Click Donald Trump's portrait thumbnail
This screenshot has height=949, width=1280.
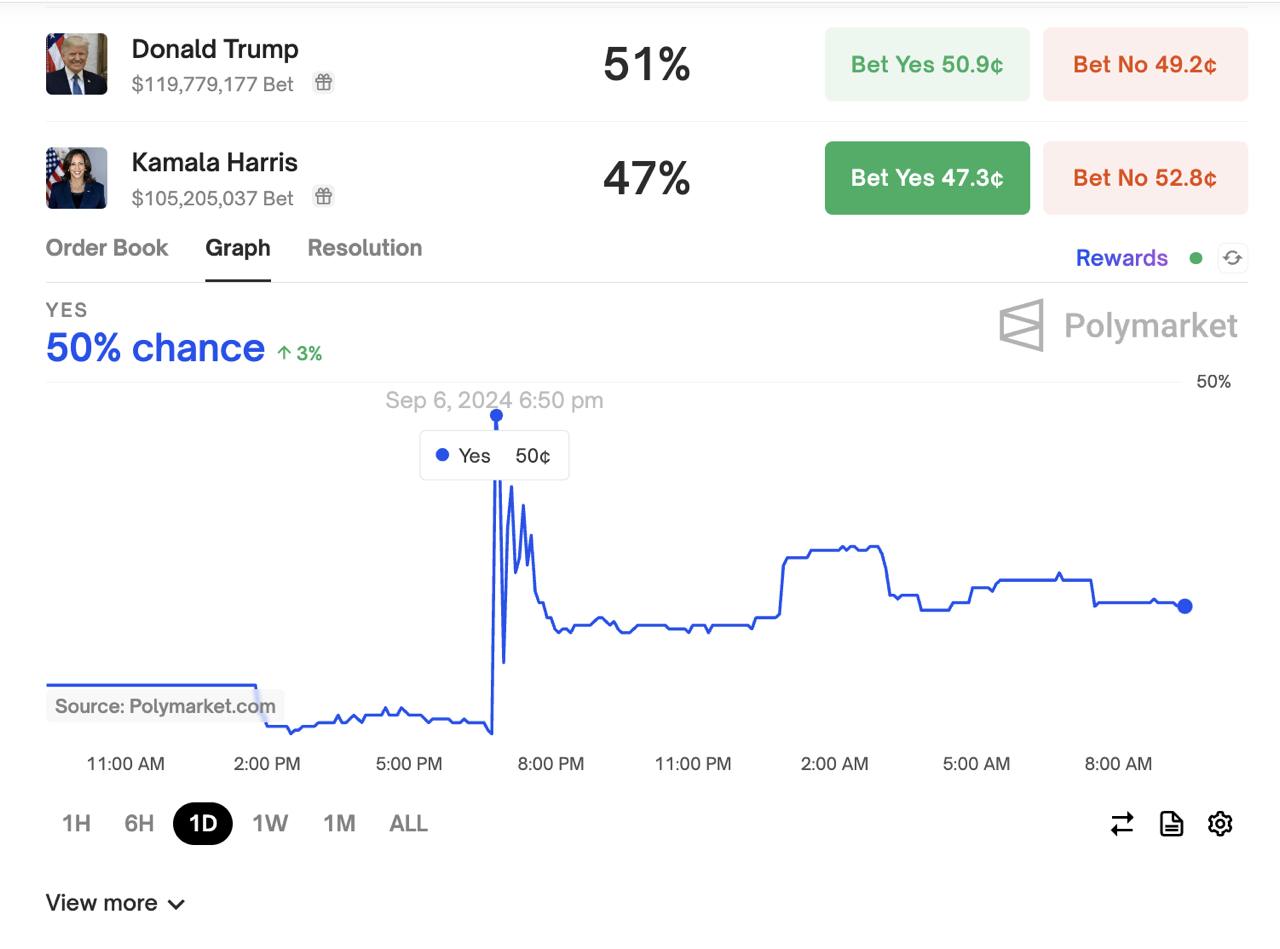click(x=77, y=64)
